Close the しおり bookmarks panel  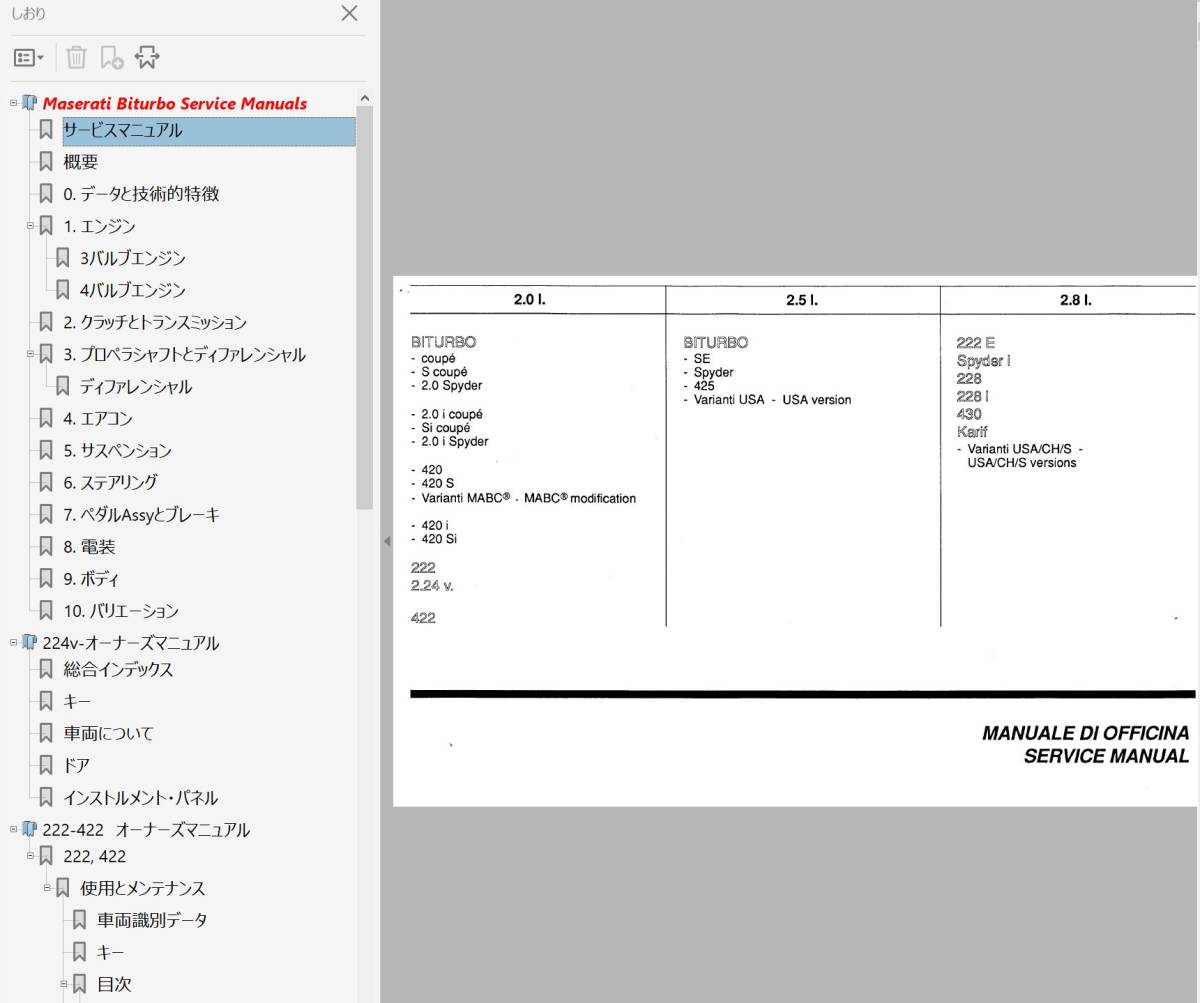[349, 13]
